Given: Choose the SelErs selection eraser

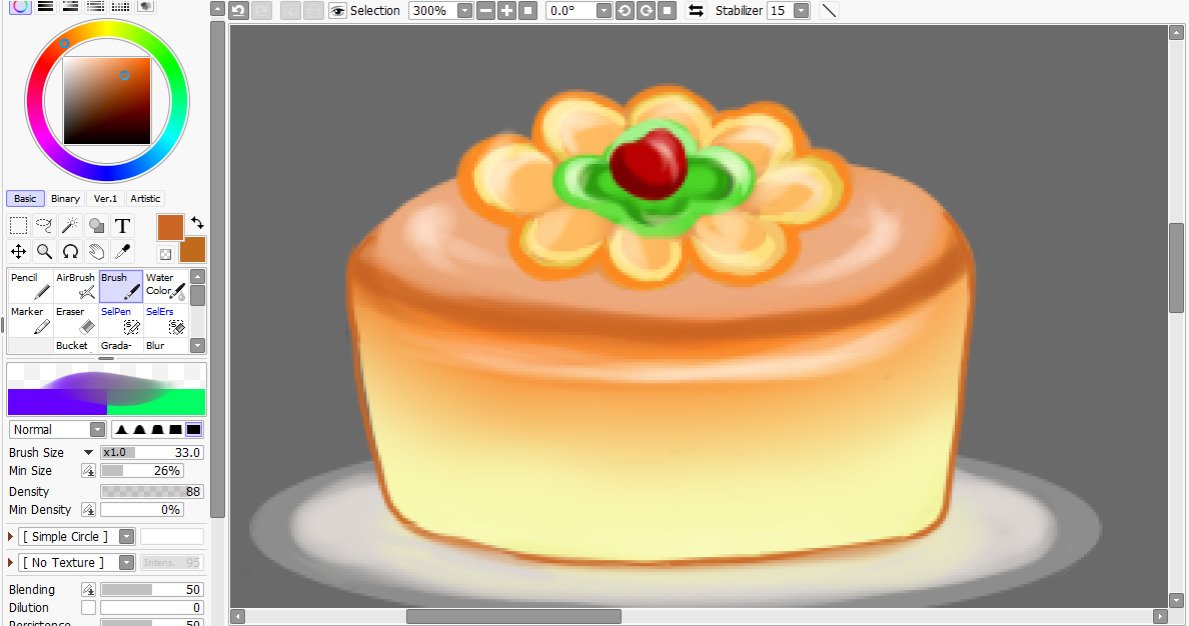Looking at the screenshot, I should 165,321.
